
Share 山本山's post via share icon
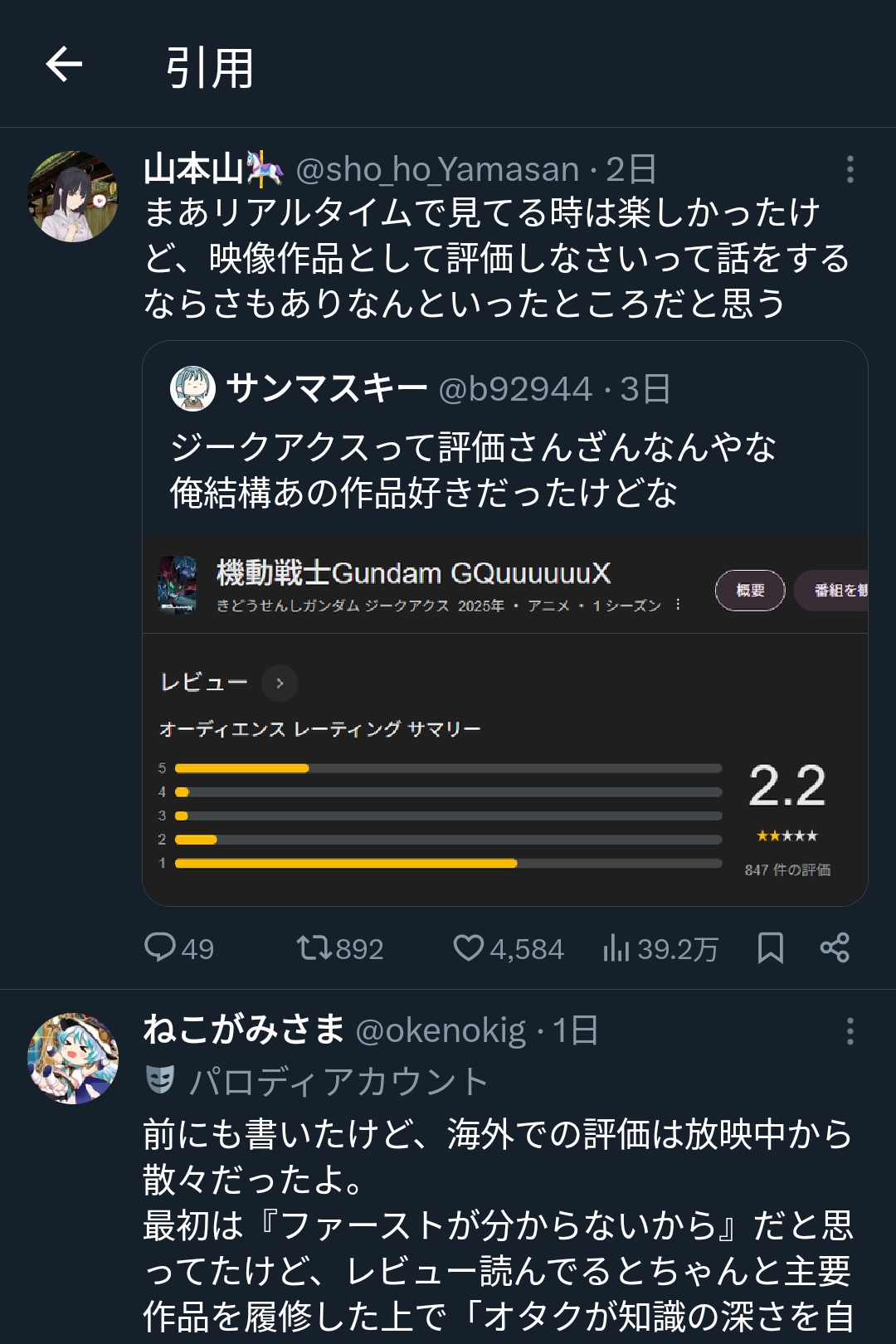[835, 947]
